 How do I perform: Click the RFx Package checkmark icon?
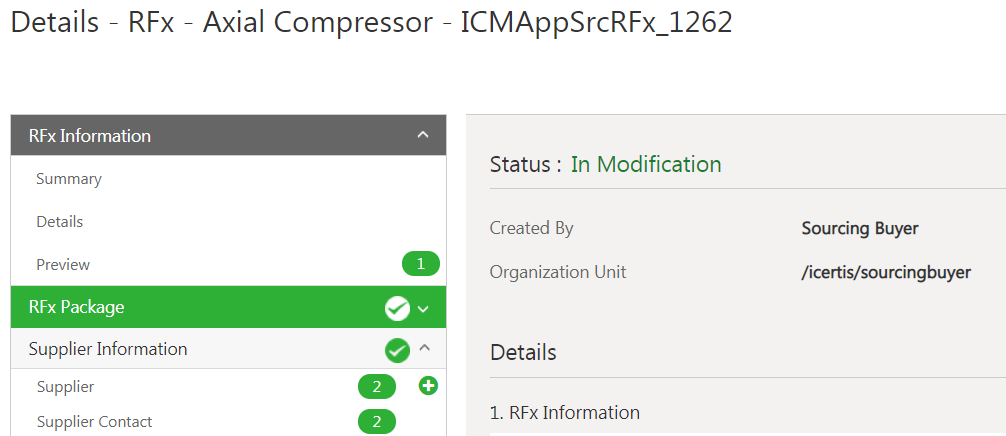tap(397, 309)
